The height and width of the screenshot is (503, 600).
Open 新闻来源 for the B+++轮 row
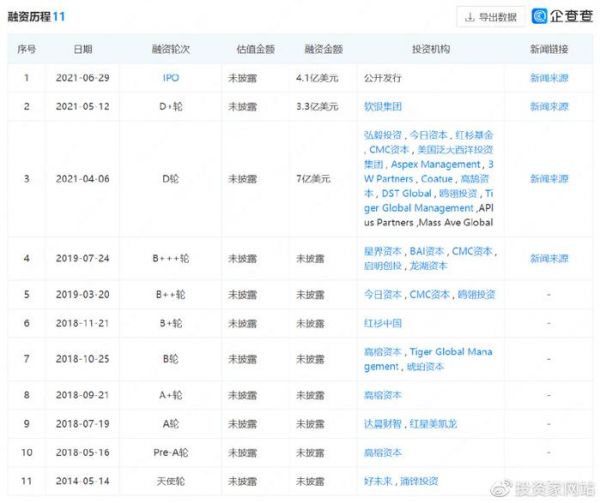(x=549, y=258)
